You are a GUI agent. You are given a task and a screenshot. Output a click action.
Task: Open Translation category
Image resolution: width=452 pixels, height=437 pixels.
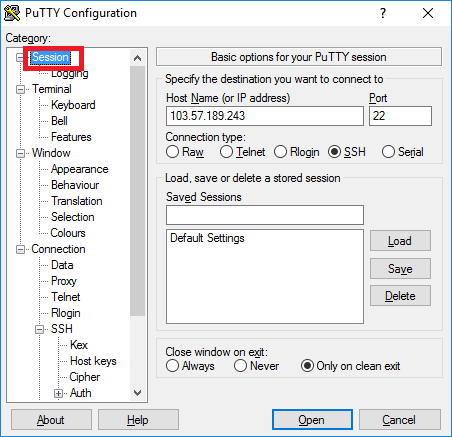point(77,201)
